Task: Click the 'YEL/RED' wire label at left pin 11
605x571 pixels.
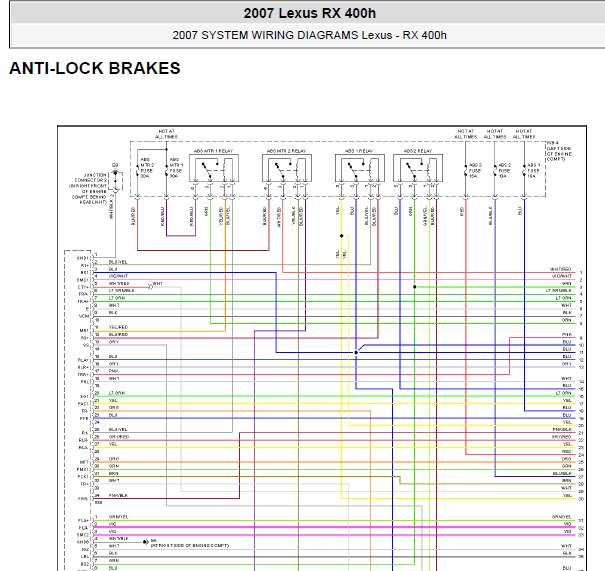Action: [118, 327]
